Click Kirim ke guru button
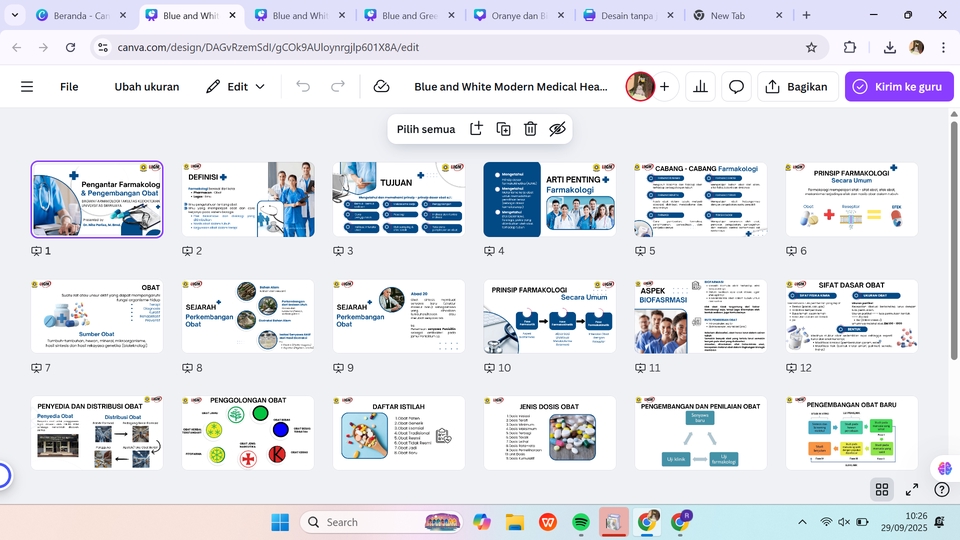 [x=899, y=87]
